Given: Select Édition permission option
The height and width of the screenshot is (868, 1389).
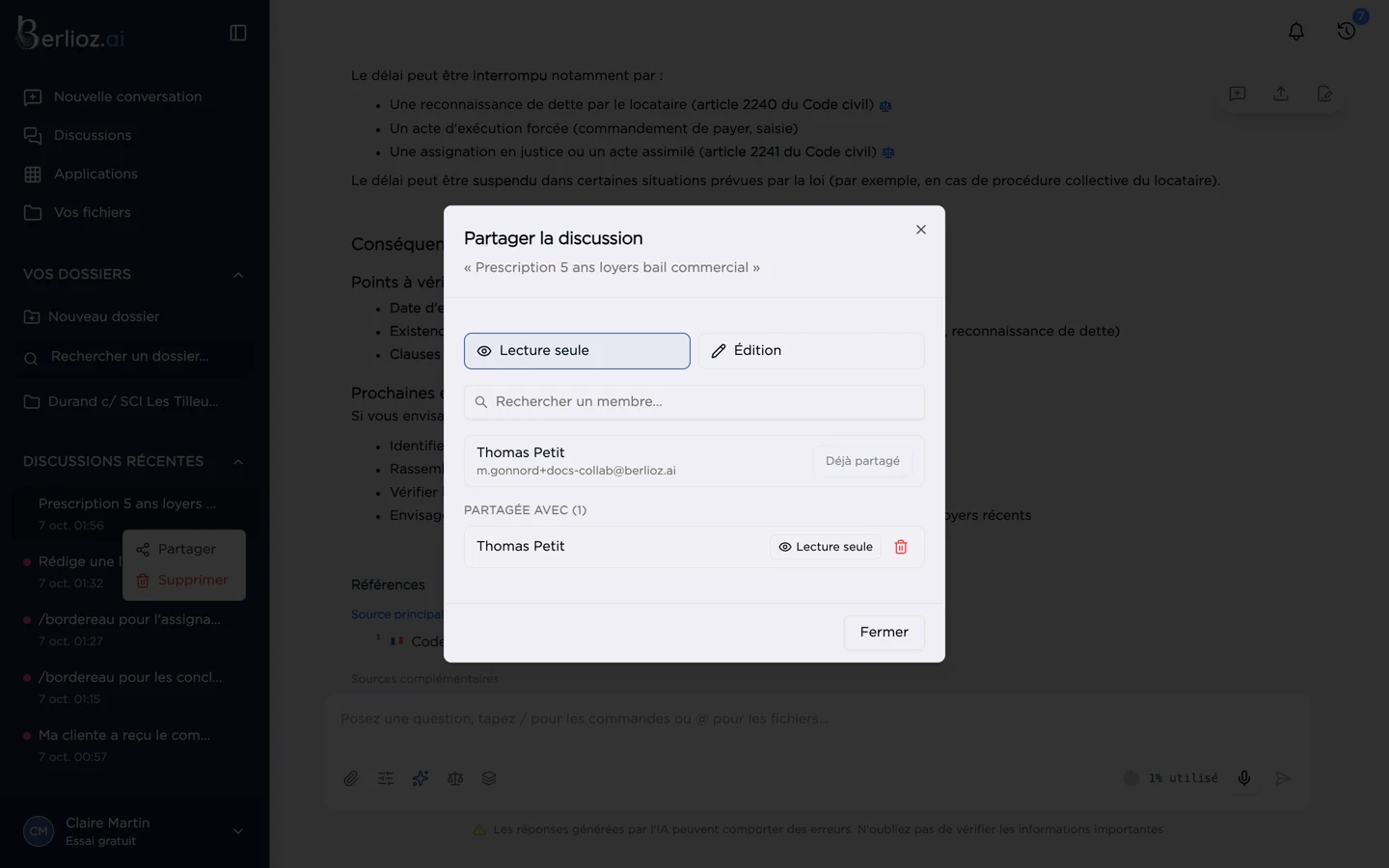Looking at the screenshot, I should 811,351.
